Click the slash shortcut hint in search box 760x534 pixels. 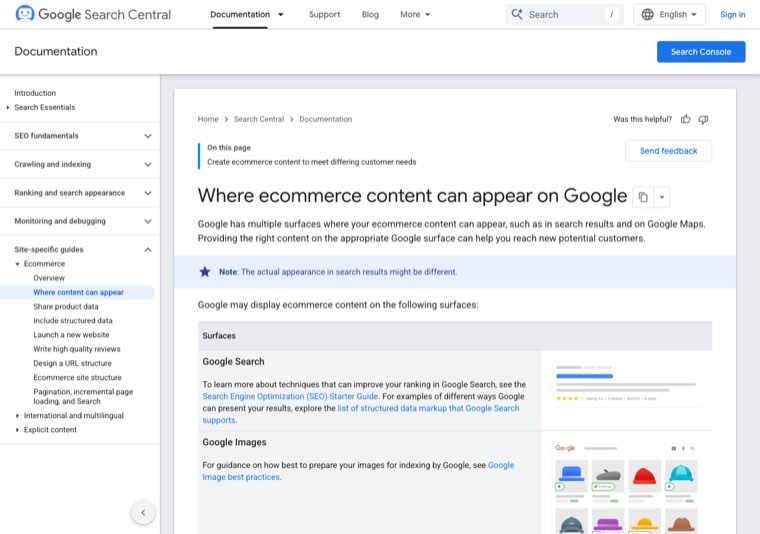click(x=612, y=15)
